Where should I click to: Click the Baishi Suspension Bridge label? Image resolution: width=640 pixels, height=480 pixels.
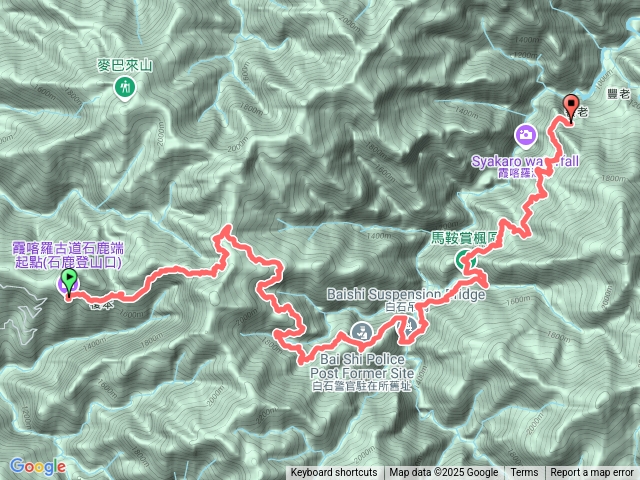point(406,294)
